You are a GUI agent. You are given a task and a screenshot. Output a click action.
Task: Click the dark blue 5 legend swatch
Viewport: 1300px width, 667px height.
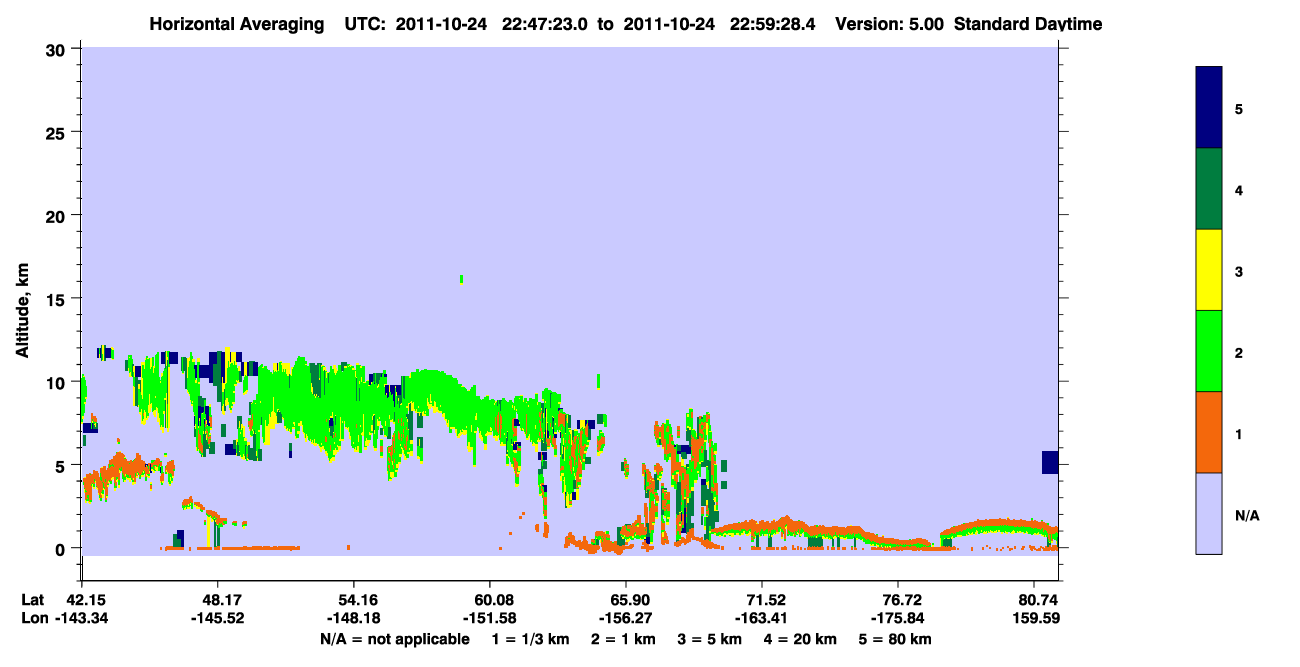click(1209, 108)
